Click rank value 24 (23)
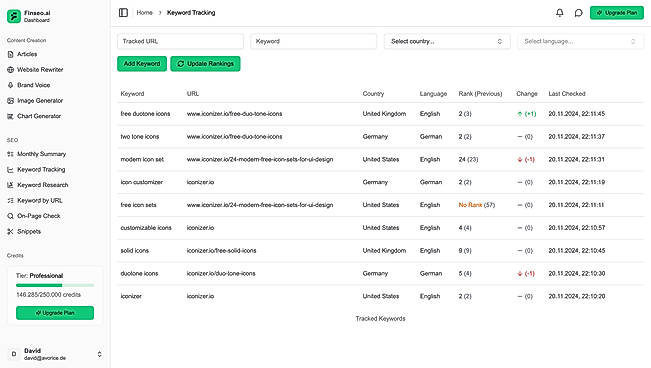 tap(468, 159)
